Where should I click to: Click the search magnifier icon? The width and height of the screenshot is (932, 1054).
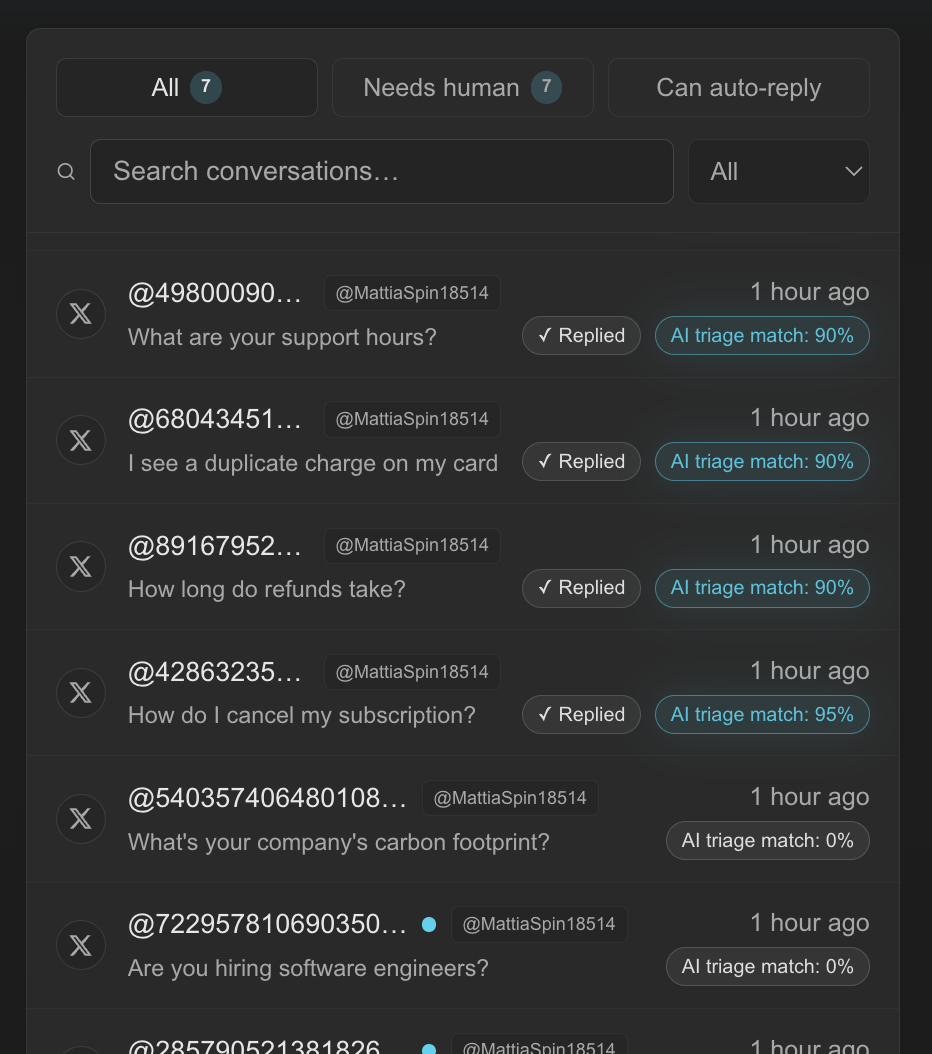pyautogui.click(x=66, y=172)
